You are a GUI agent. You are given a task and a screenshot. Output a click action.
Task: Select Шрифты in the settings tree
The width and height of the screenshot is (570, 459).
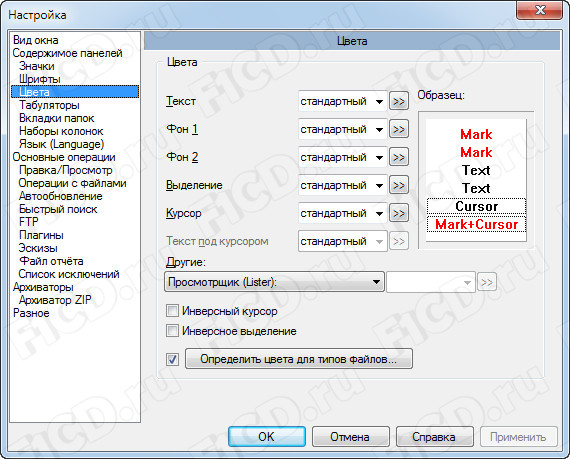(x=40, y=79)
